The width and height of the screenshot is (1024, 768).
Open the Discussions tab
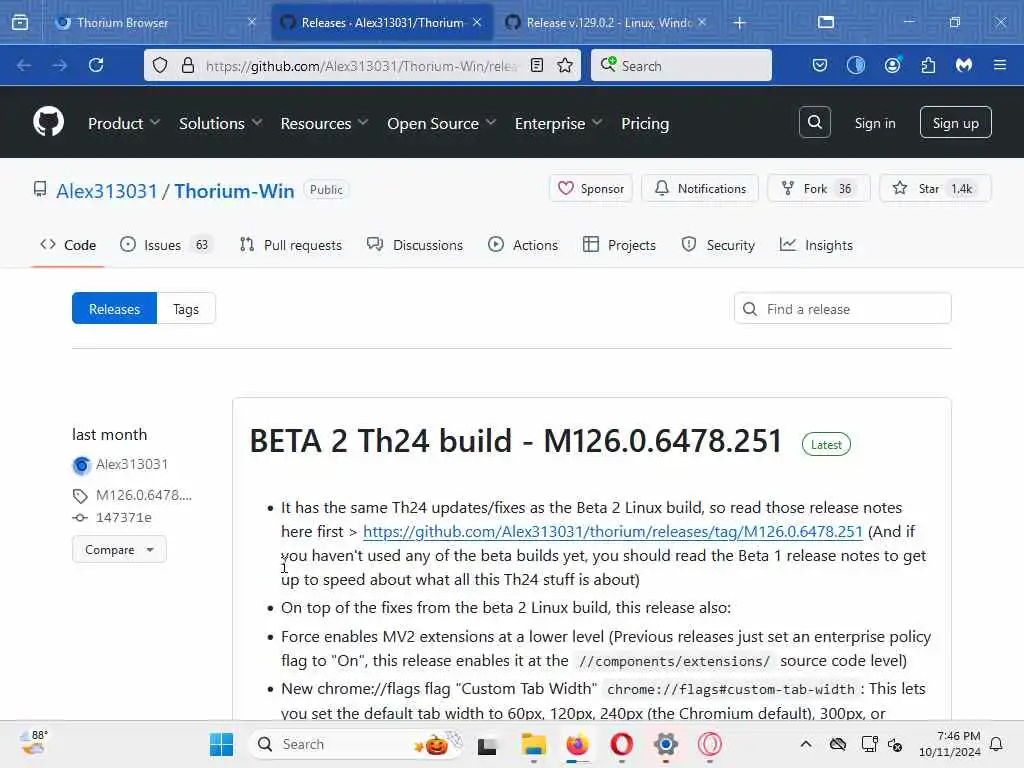(415, 245)
